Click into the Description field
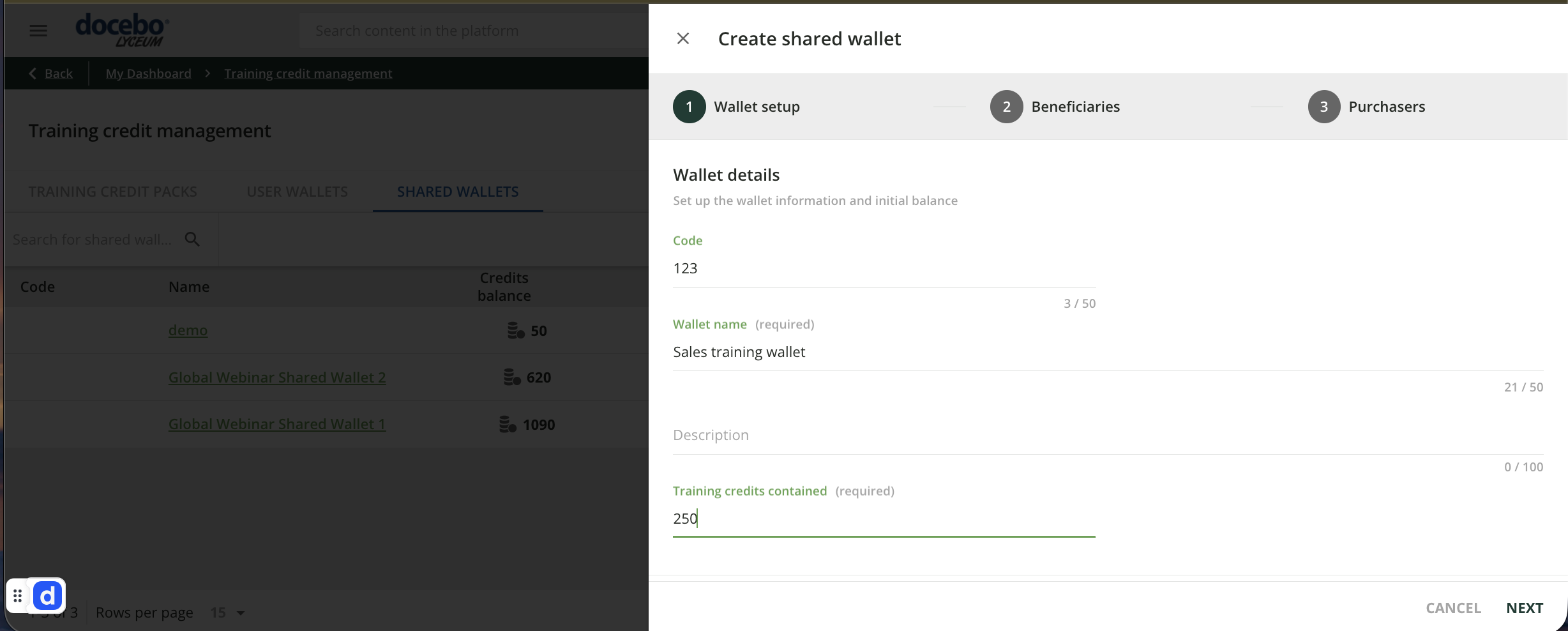 1108,435
